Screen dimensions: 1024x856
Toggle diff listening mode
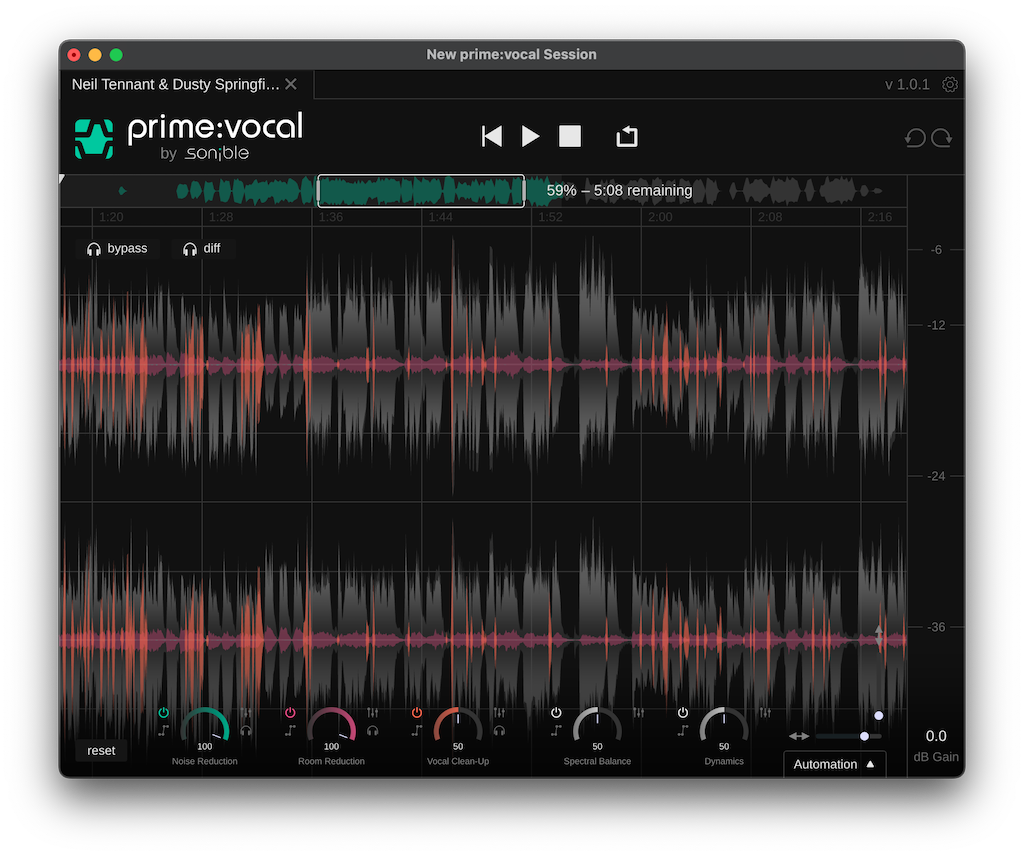click(x=201, y=249)
